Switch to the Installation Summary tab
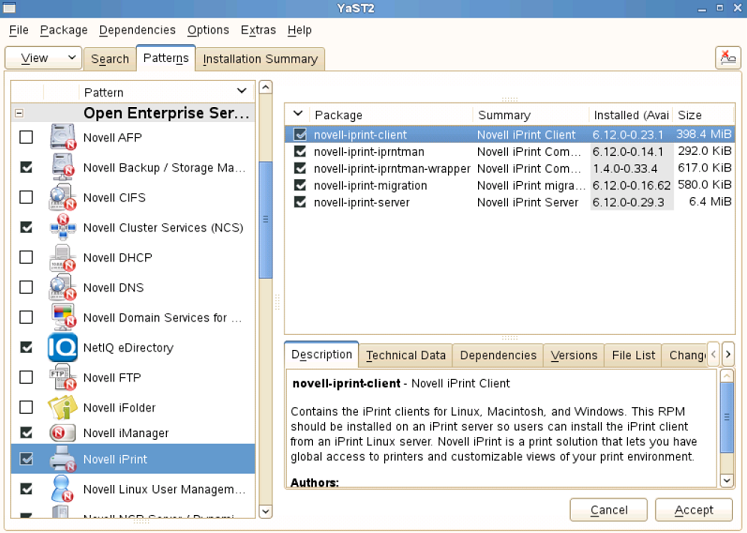The height and width of the screenshot is (533, 747). point(260,59)
